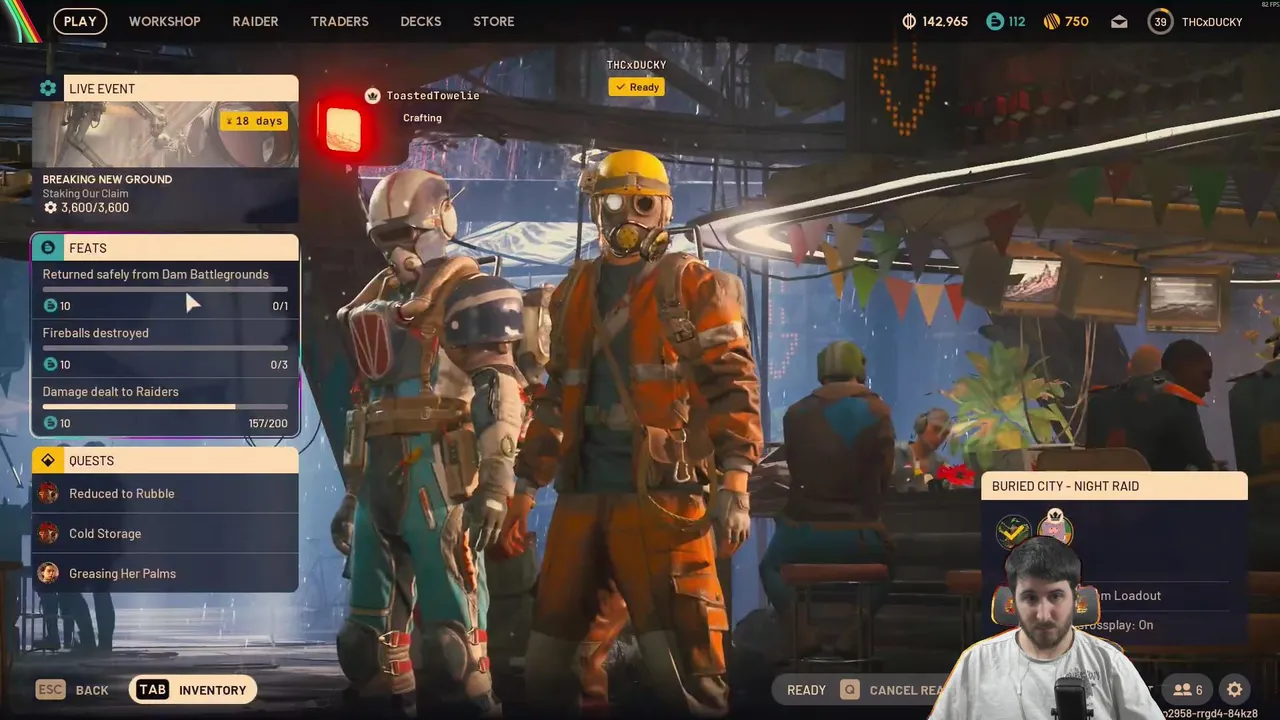
Task: Click the level 39 progress ring
Action: (x=1160, y=21)
